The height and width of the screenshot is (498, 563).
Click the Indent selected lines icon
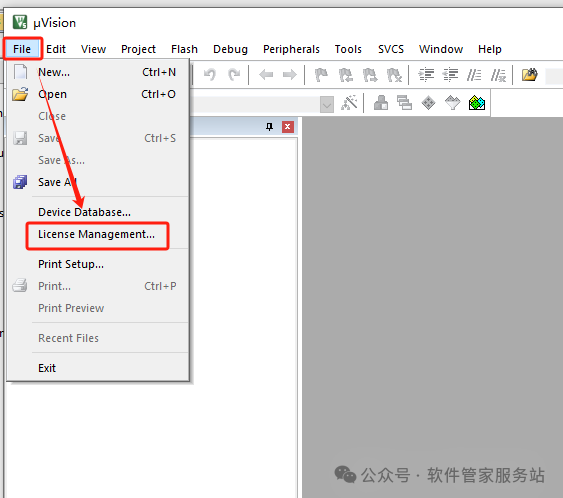coord(426,75)
